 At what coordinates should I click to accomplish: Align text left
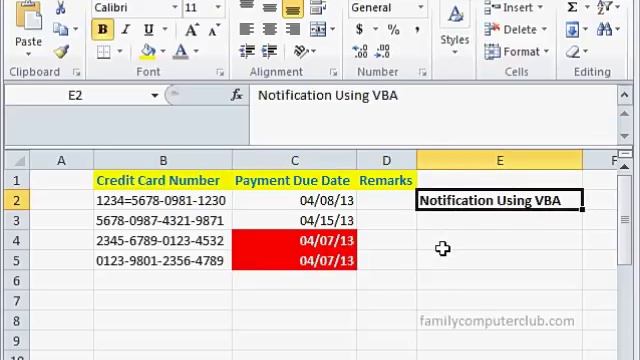click(x=247, y=29)
